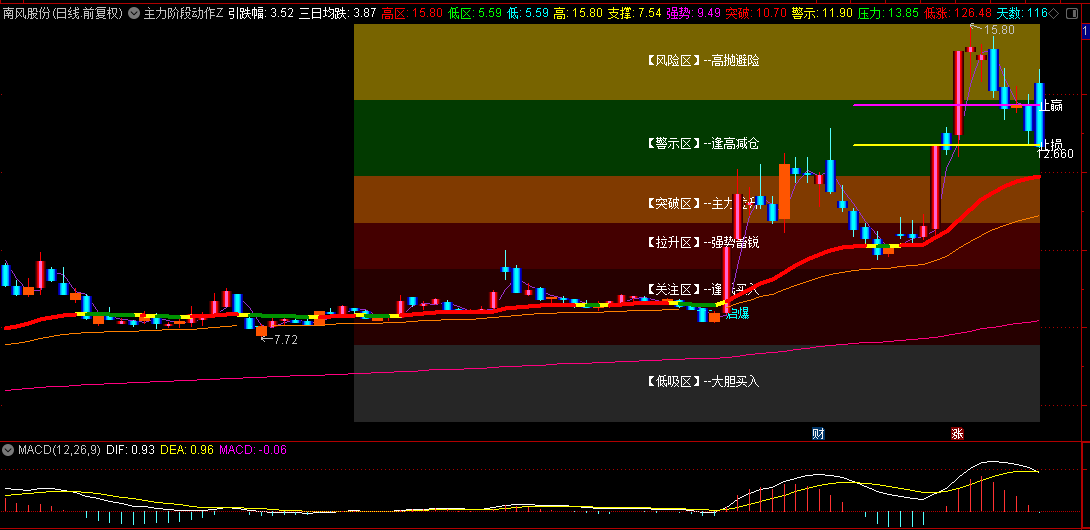The width and height of the screenshot is (1090, 530).
Task: Click the cyan 低: 5.59 readout
Action: pyautogui.click(x=528, y=13)
